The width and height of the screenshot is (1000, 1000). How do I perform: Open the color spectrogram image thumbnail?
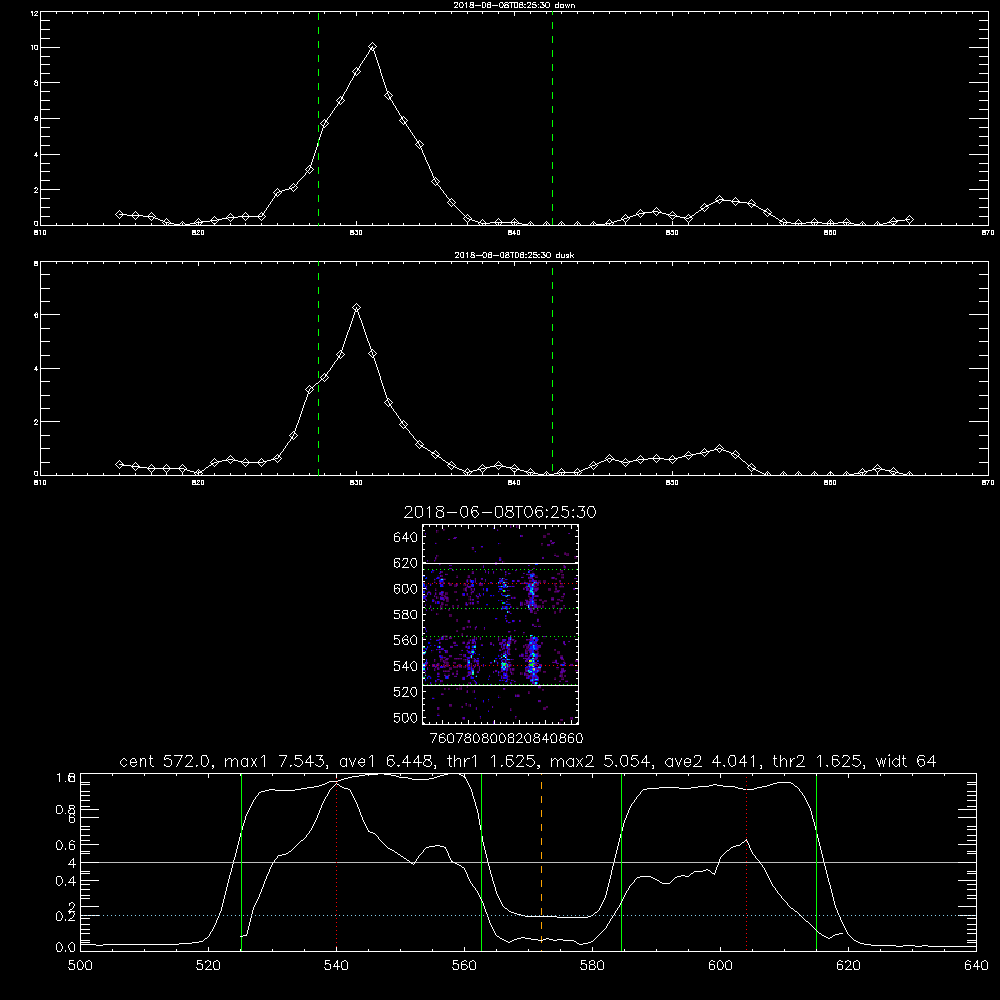coord(501,624)
